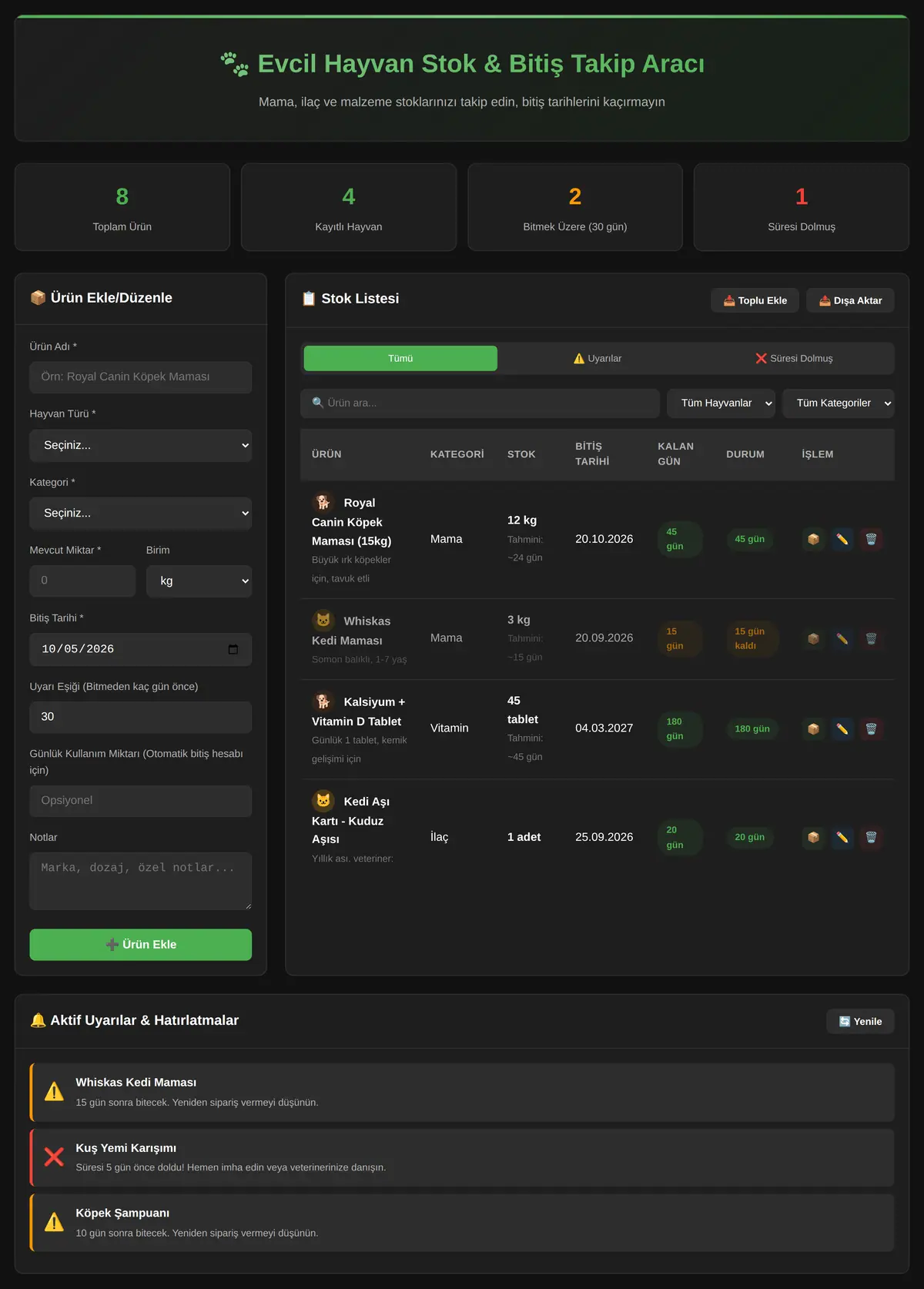Click the box stock icon for Royal Canin row

click(x=813, y=539)
